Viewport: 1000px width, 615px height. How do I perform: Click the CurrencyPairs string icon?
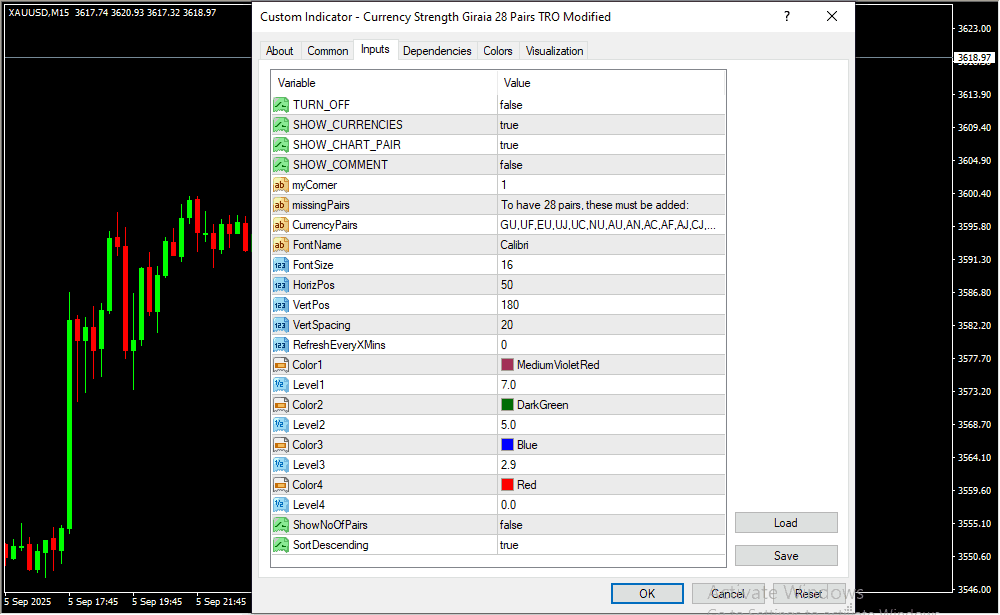pos(281,225)
